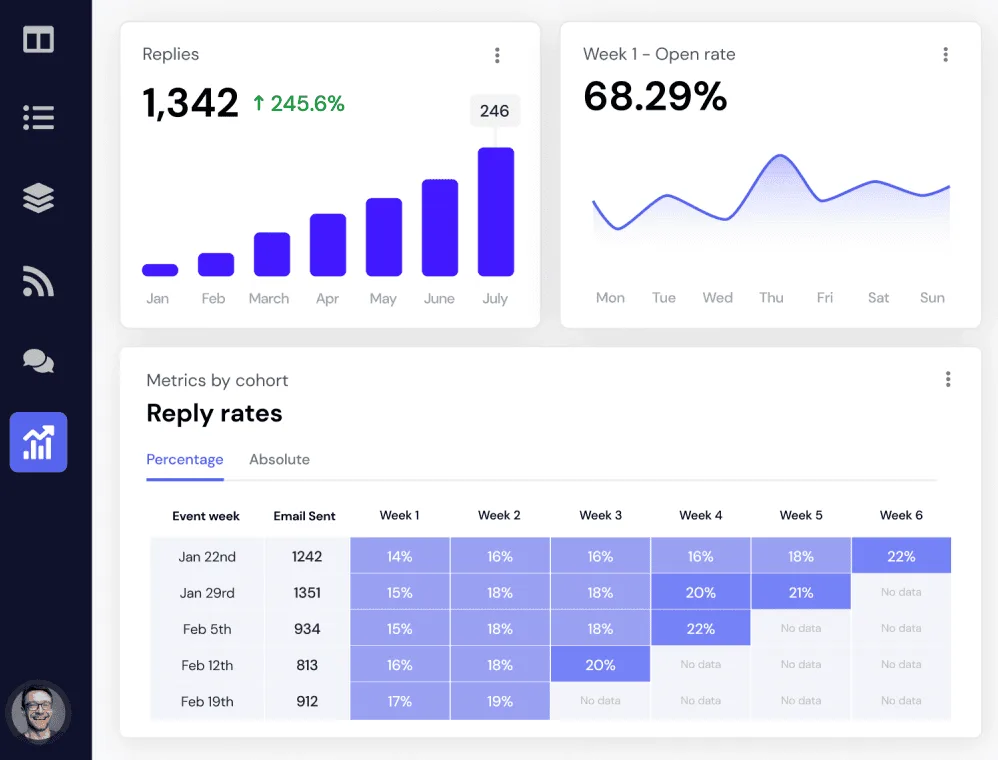Open options menu on Replies card
This screenshot has height=760, width=998.
[497, 55]
